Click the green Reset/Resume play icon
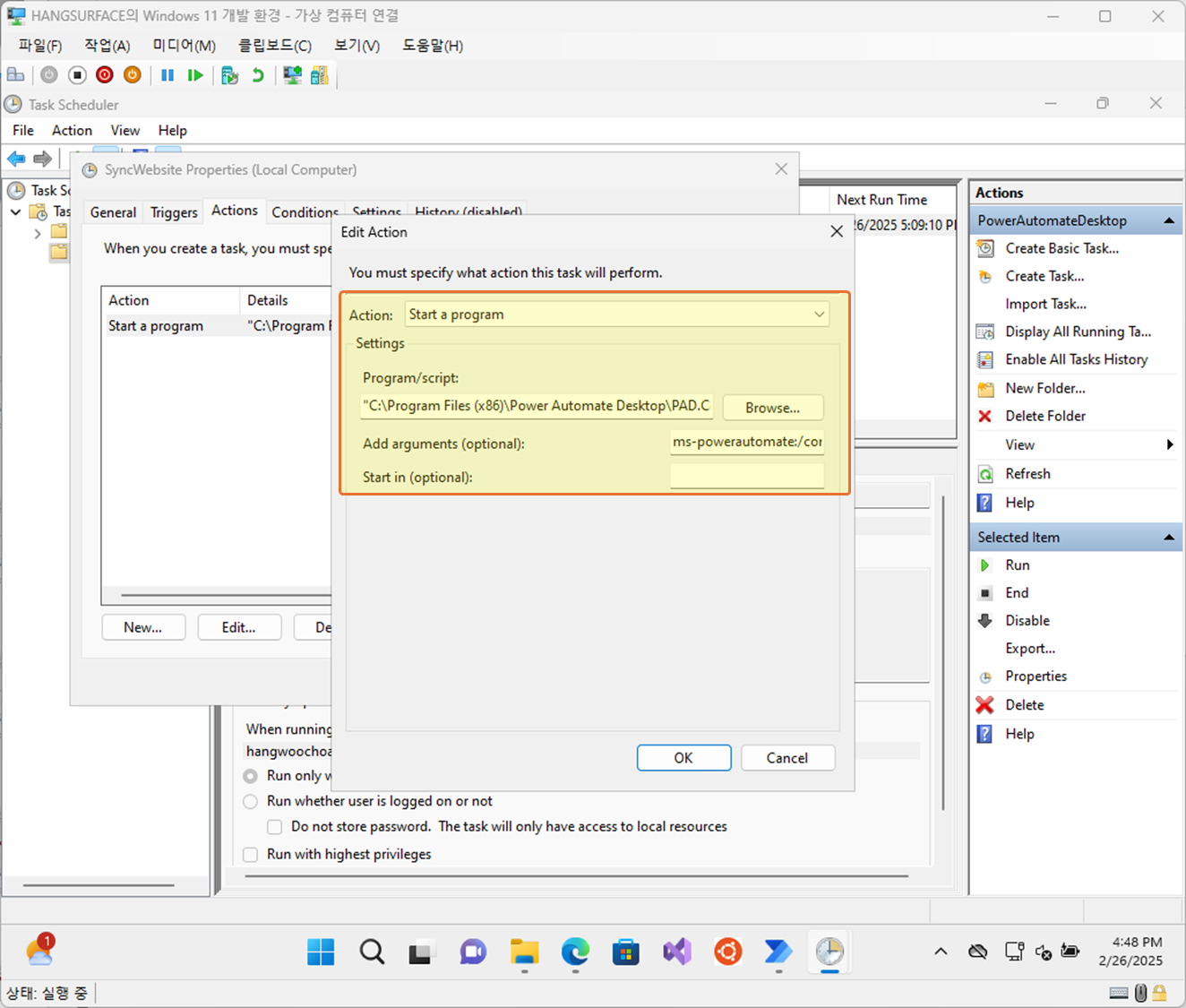Image resolution: width=1186 pixels, height=1008 pixels. pos(195,75)
